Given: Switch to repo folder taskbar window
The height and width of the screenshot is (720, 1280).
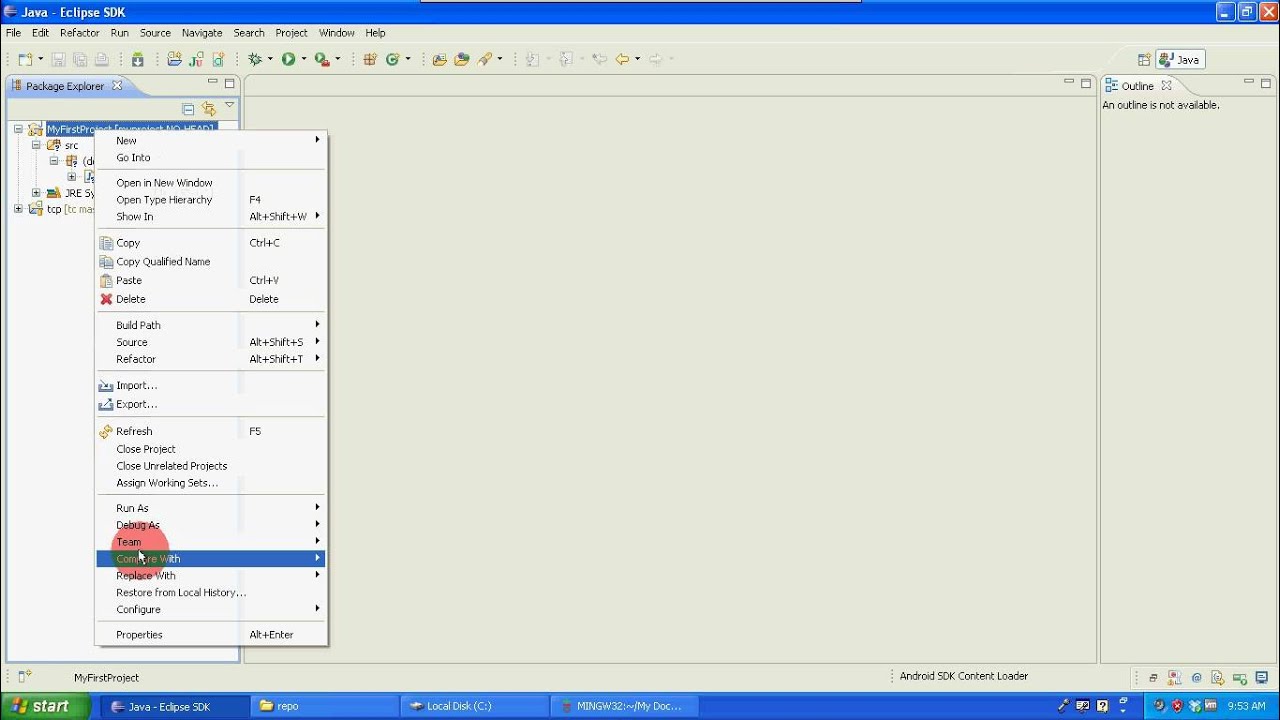Looking at the screenshot, I should [x=324, y=706].
